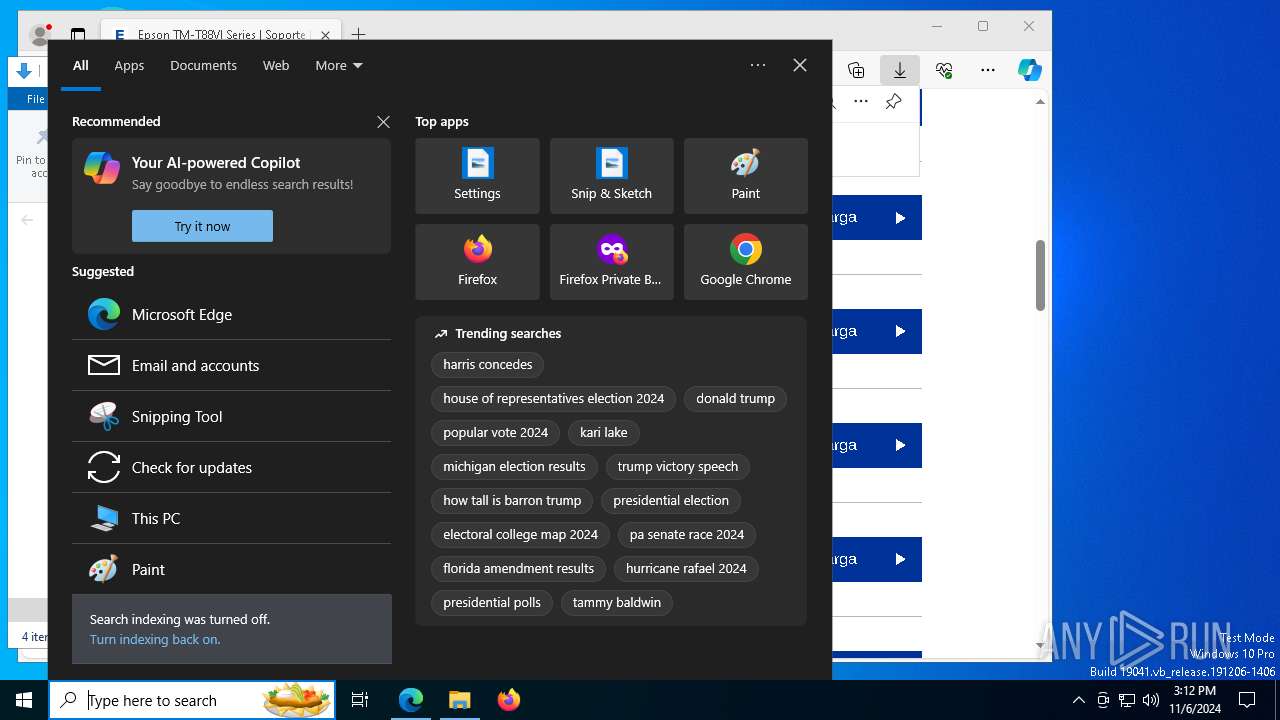Select 'trump victory speech' chip

click(x=678, y=466)
